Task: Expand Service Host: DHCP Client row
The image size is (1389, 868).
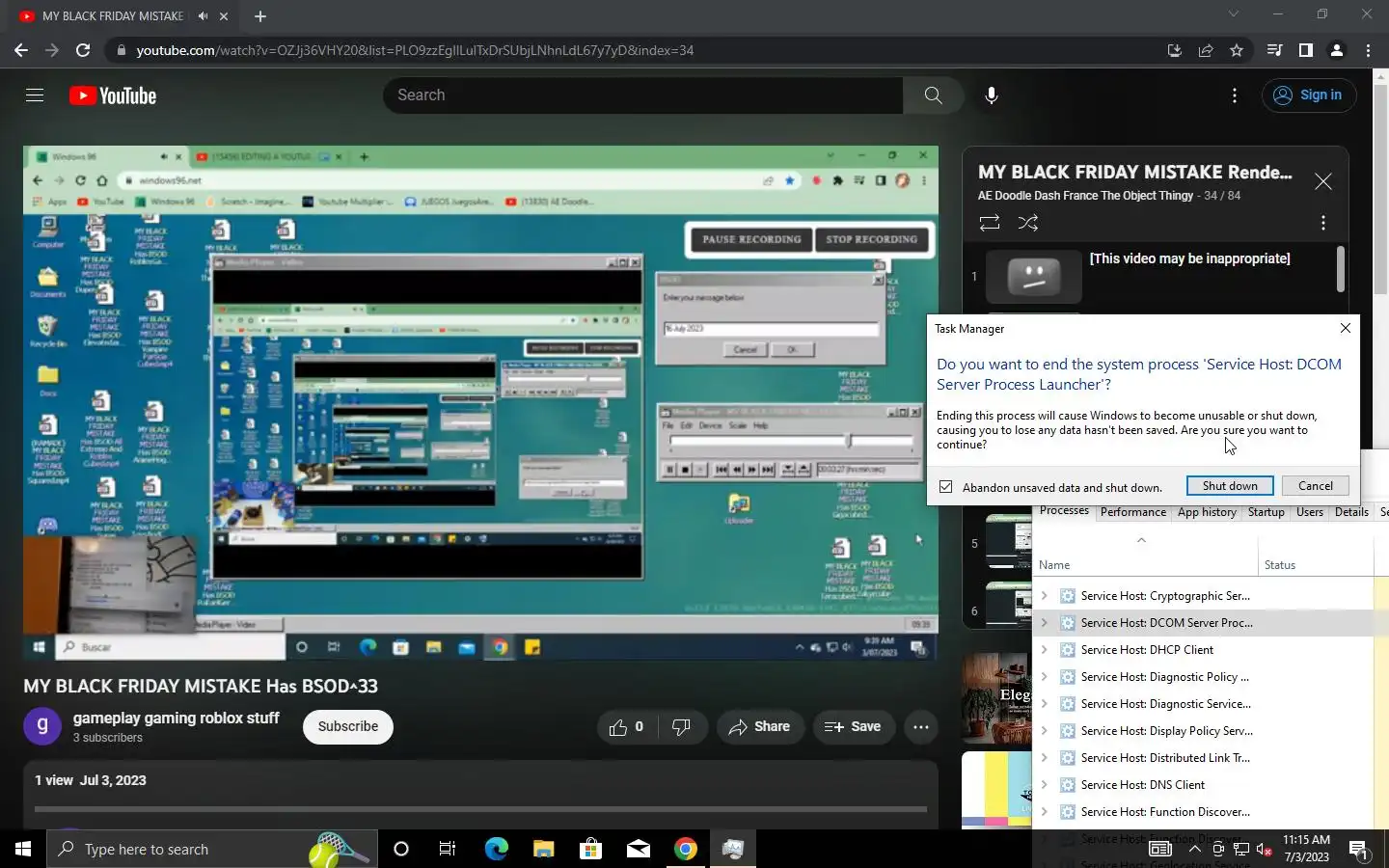Action: coord(1044,650)
